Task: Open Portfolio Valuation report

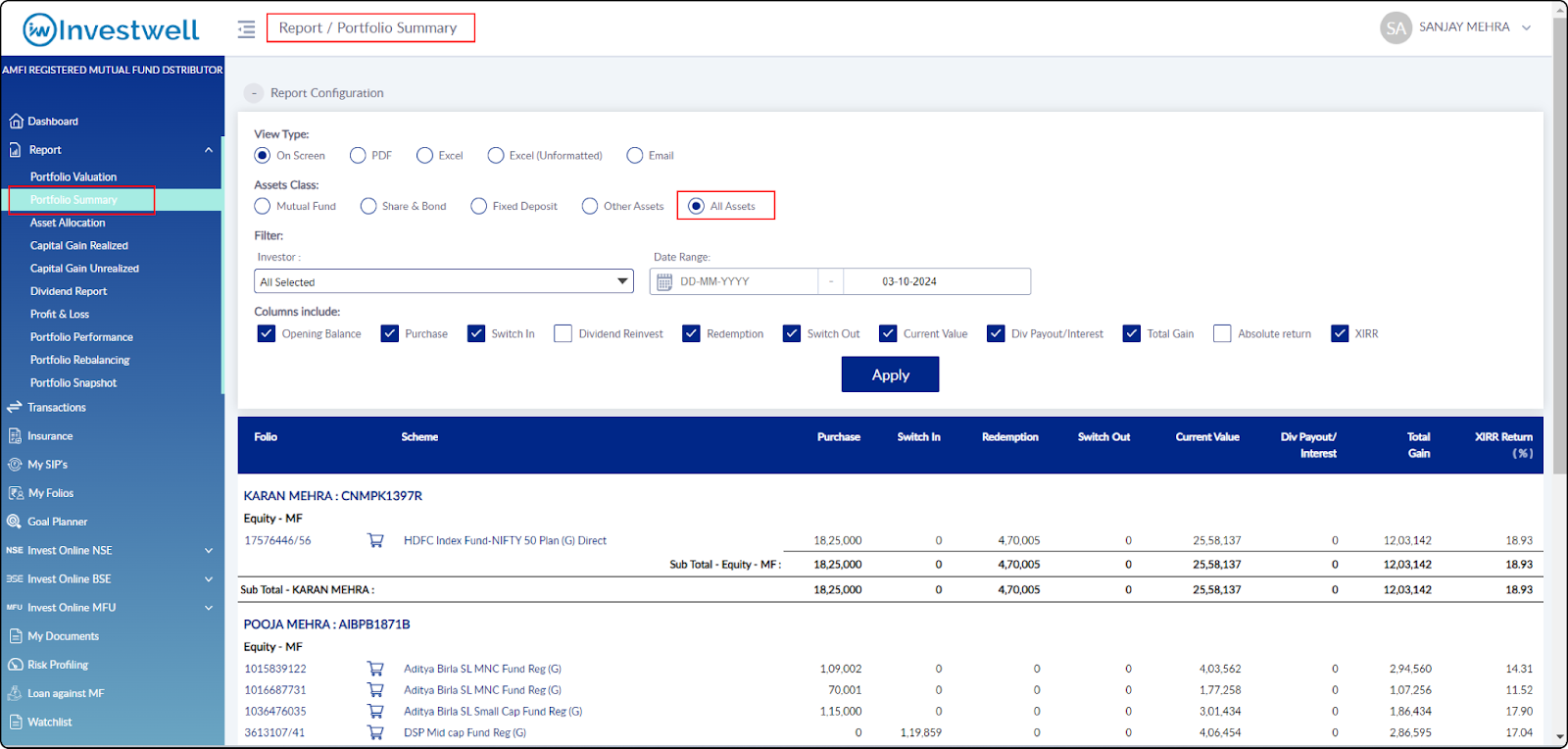Action: click(73, 177)
